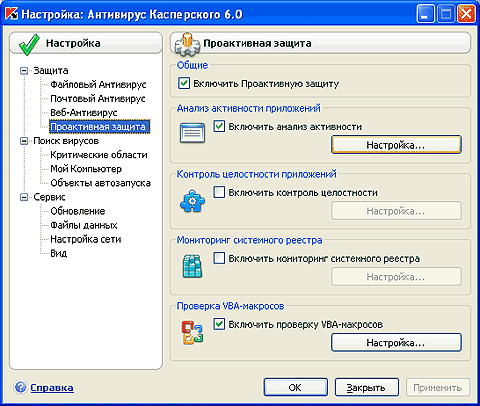Select Мой Компьютер in the tree
This screenshot has width=480, height=406.
tap(86, 169)
